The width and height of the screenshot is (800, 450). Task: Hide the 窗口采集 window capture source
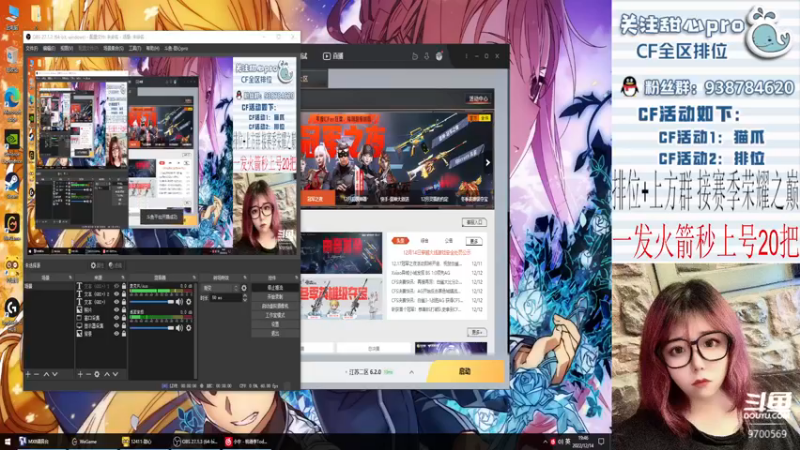click(x=116, y=318)
